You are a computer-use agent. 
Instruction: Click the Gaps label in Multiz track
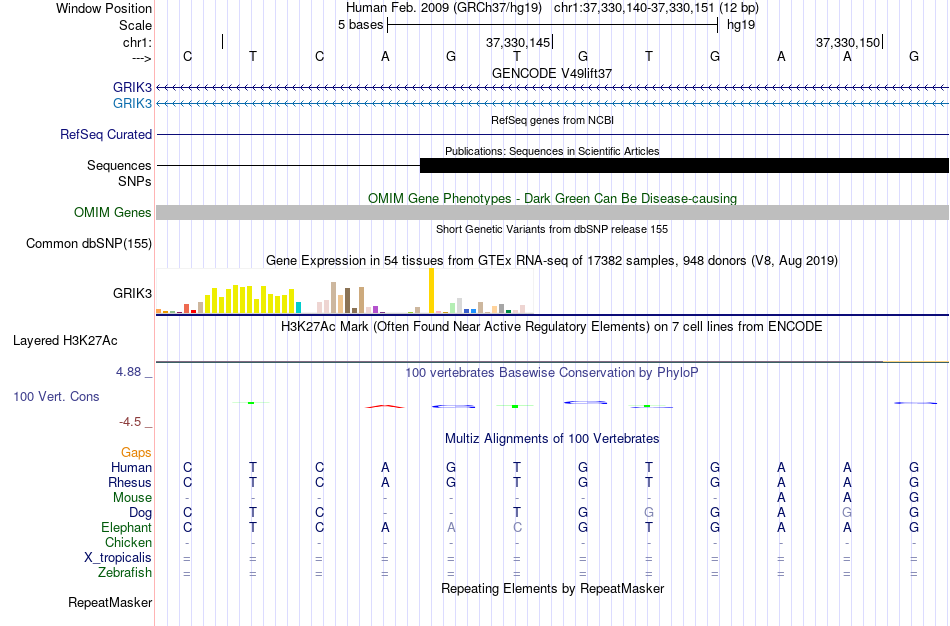(x=136, y=453)
